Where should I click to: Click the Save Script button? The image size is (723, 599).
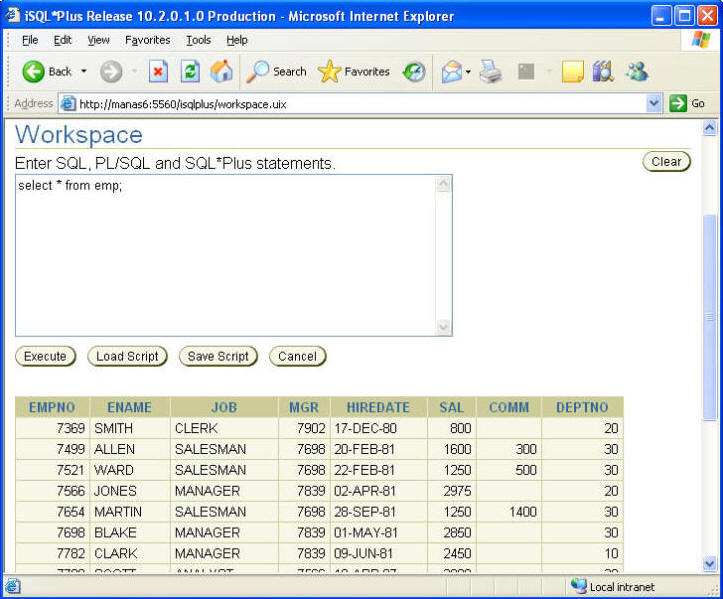tap(218, 356)
